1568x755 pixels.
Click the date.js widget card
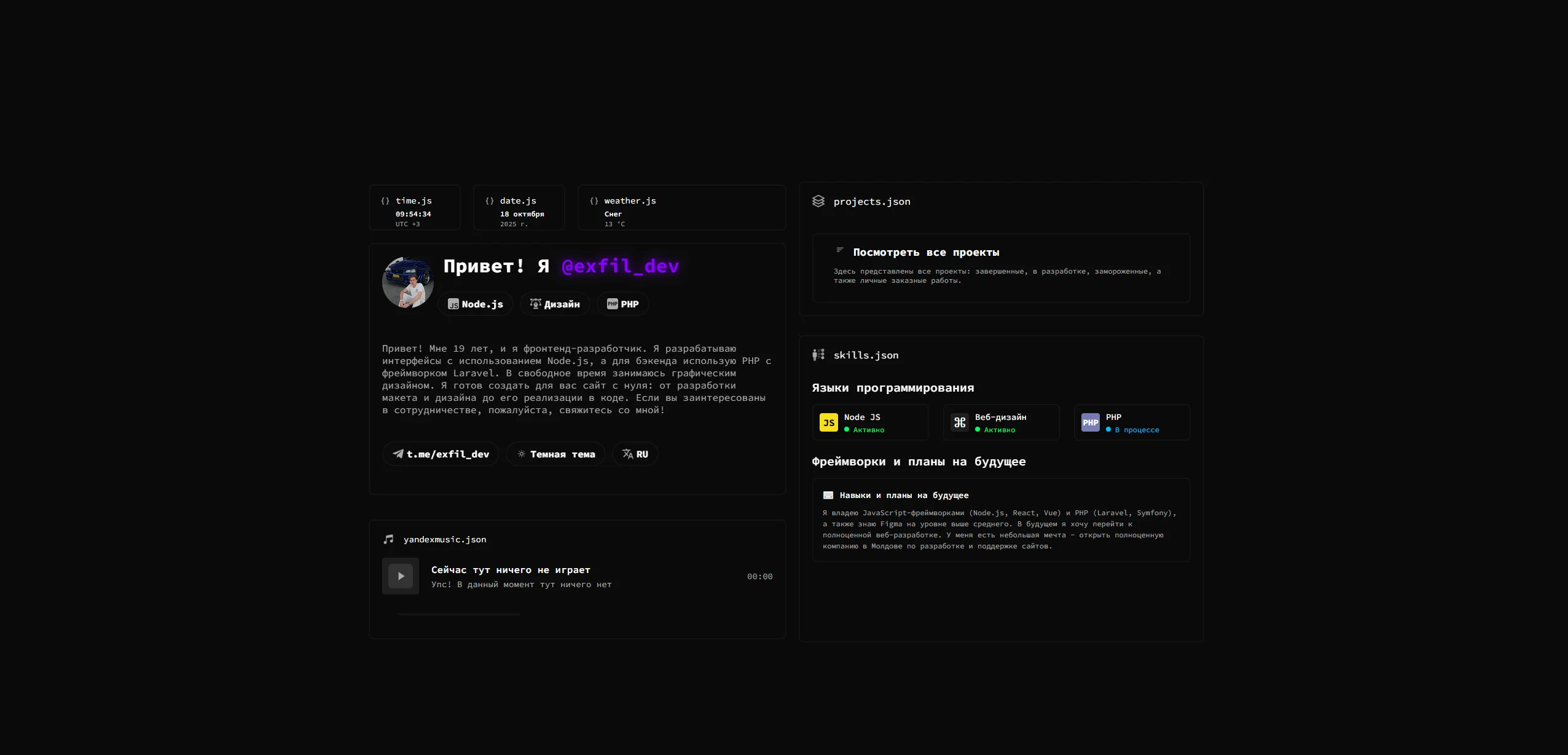tap(519, 208)
